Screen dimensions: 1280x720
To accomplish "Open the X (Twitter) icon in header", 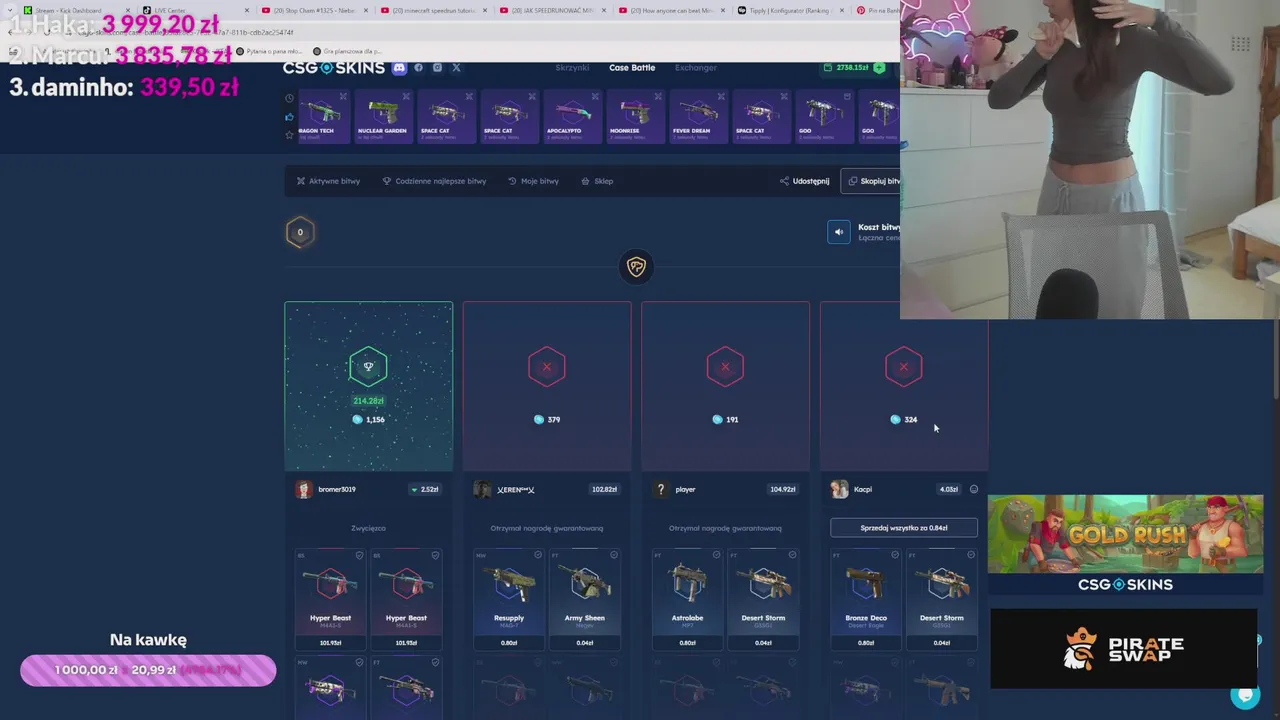I will click(x=456, y=68).
